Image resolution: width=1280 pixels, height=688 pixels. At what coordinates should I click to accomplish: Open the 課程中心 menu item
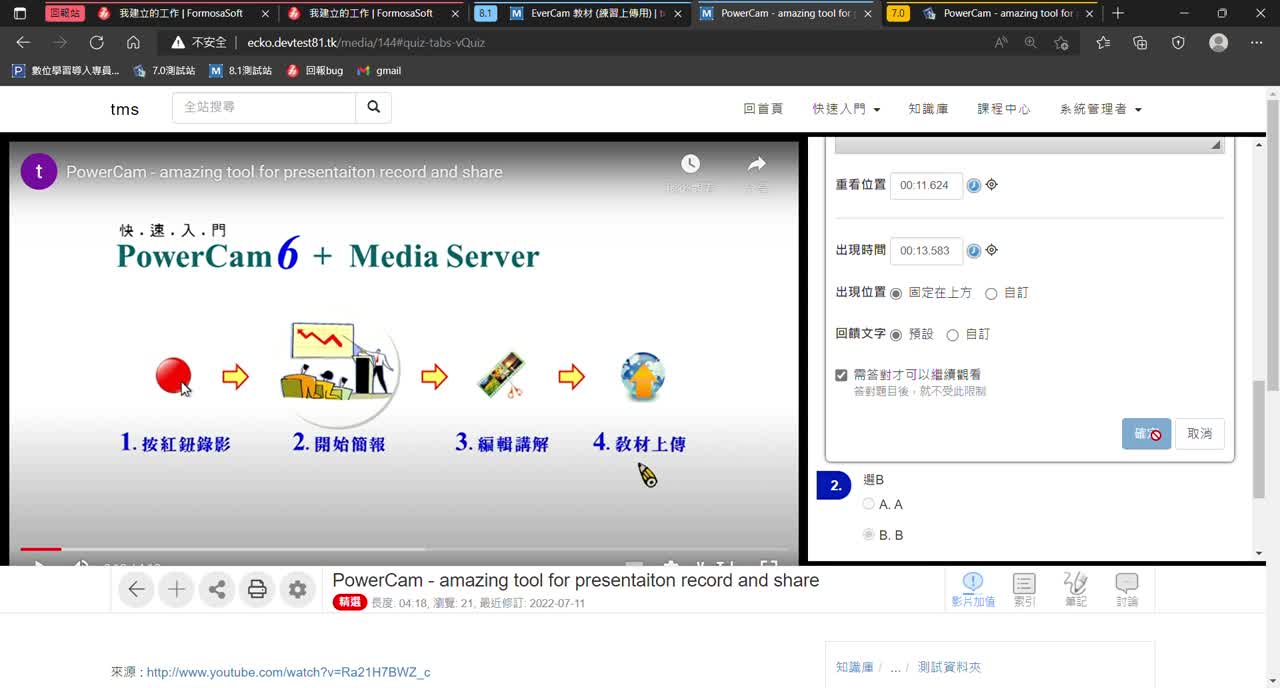point(1004,109)
